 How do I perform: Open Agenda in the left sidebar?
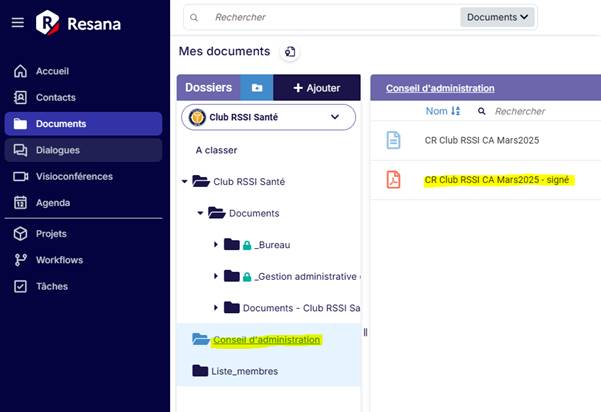(x=53, y=203)
